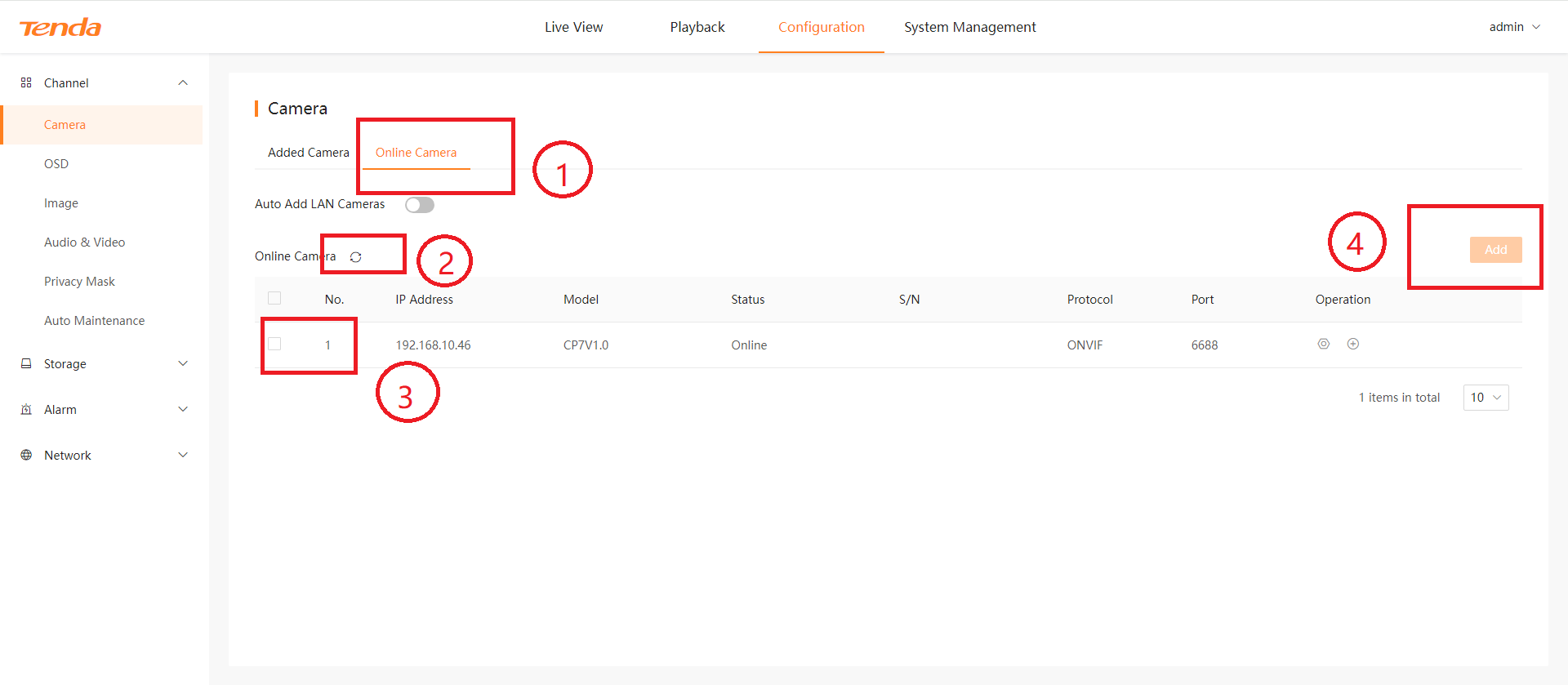Click the Alarm siren icon in sidebar
Image resolution: width=1568 pixels, height=685 pixels.
26,409
